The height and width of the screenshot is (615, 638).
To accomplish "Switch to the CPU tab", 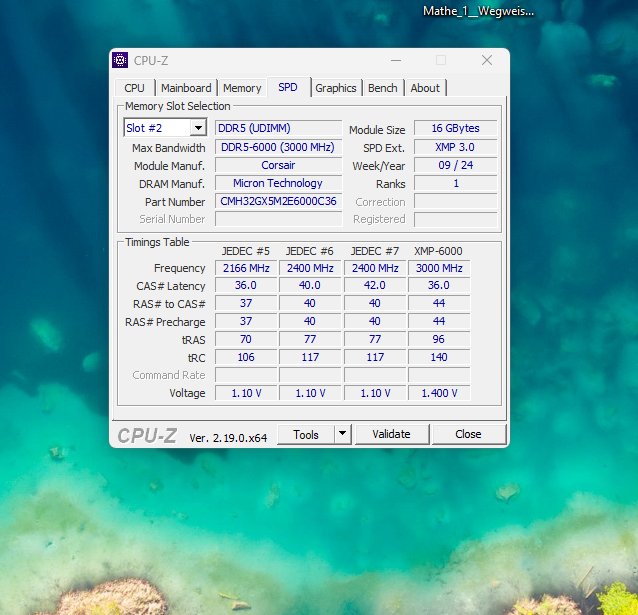I will [134, 88].
